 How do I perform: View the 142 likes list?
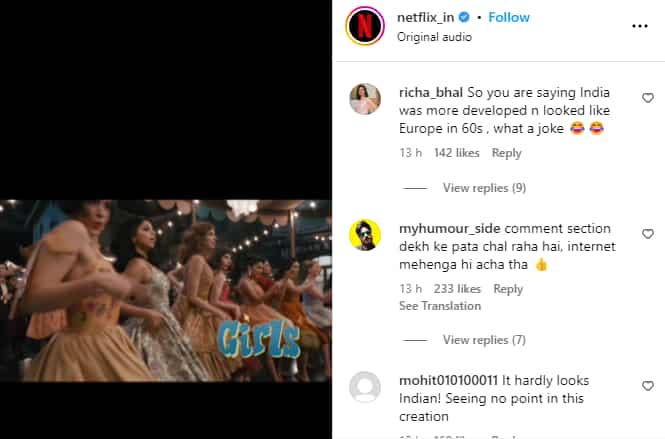457,153
